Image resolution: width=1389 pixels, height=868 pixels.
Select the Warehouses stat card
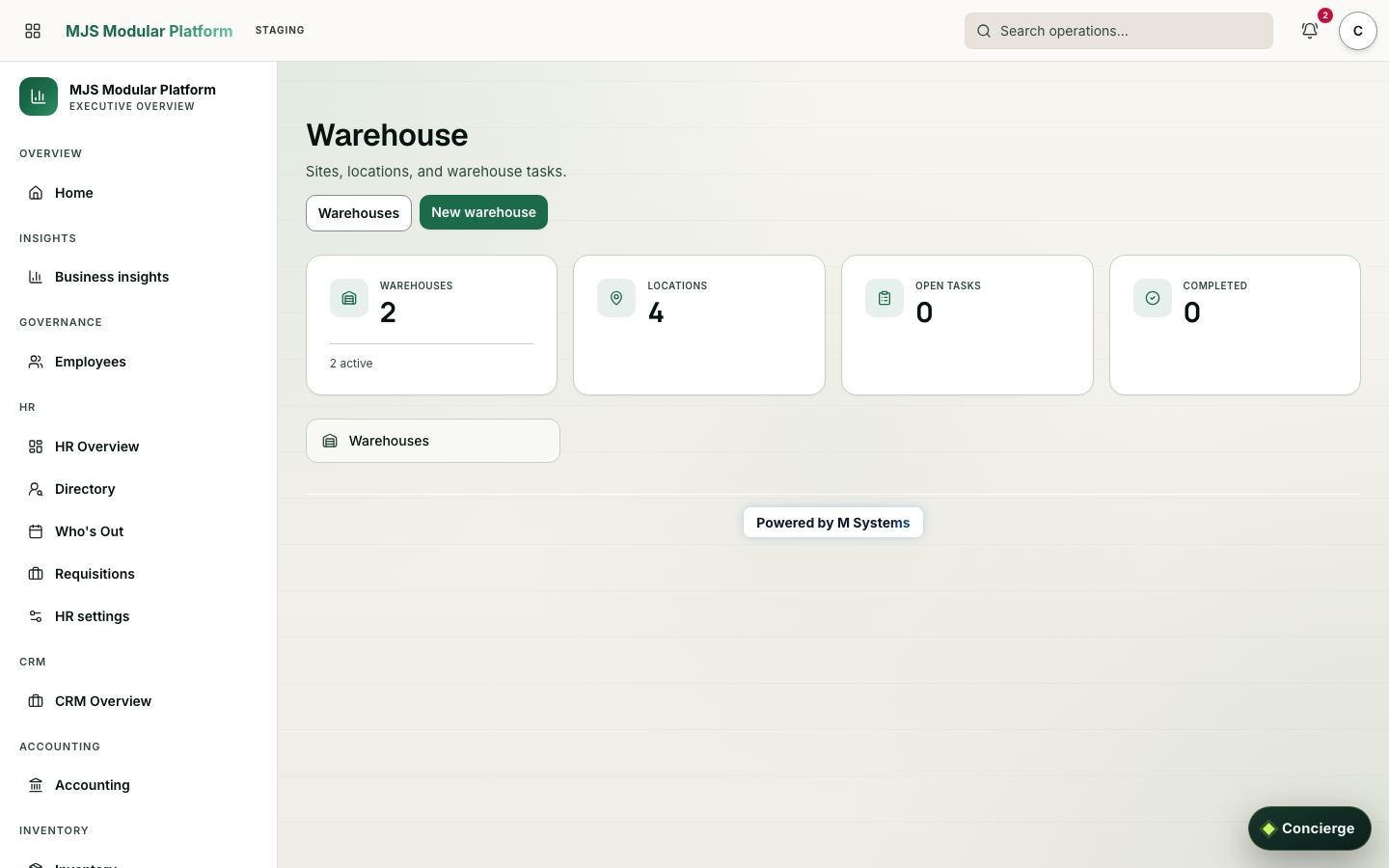431,325
